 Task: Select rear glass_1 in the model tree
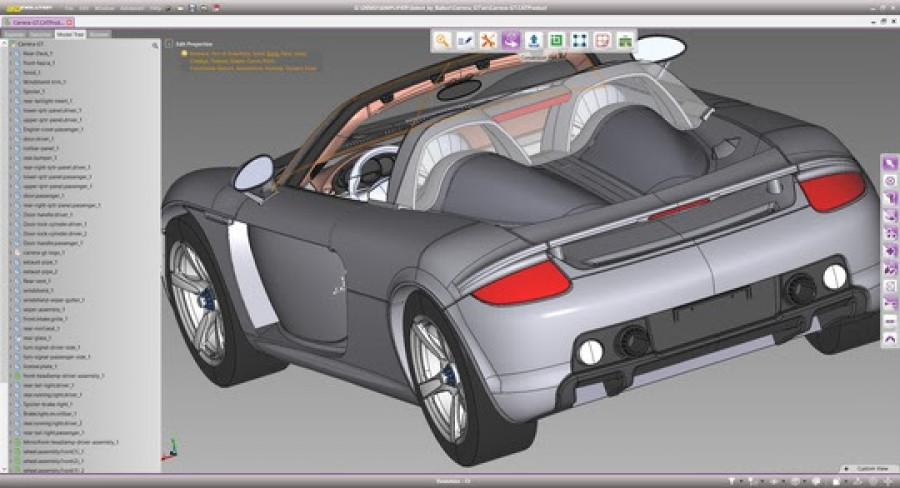tap(38, 338)
